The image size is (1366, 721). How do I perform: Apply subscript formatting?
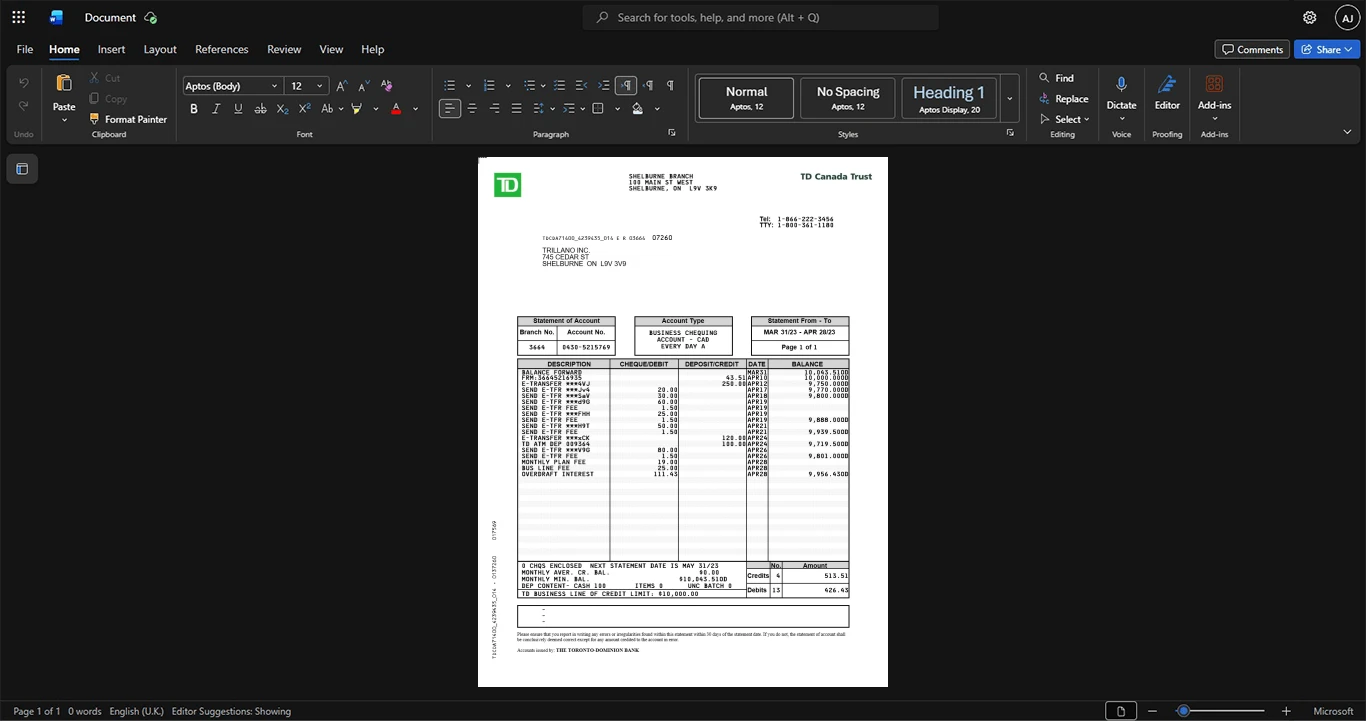tap(282, 108)
